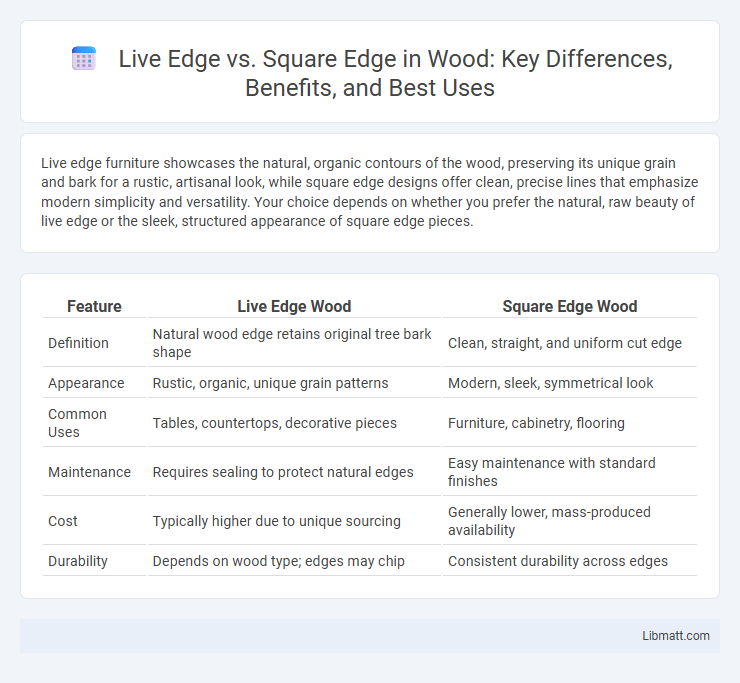Click 'Depends on wood type; edges may chip'
The width and height of the screenshot is (740, 683).
click(x=278, y=561)
